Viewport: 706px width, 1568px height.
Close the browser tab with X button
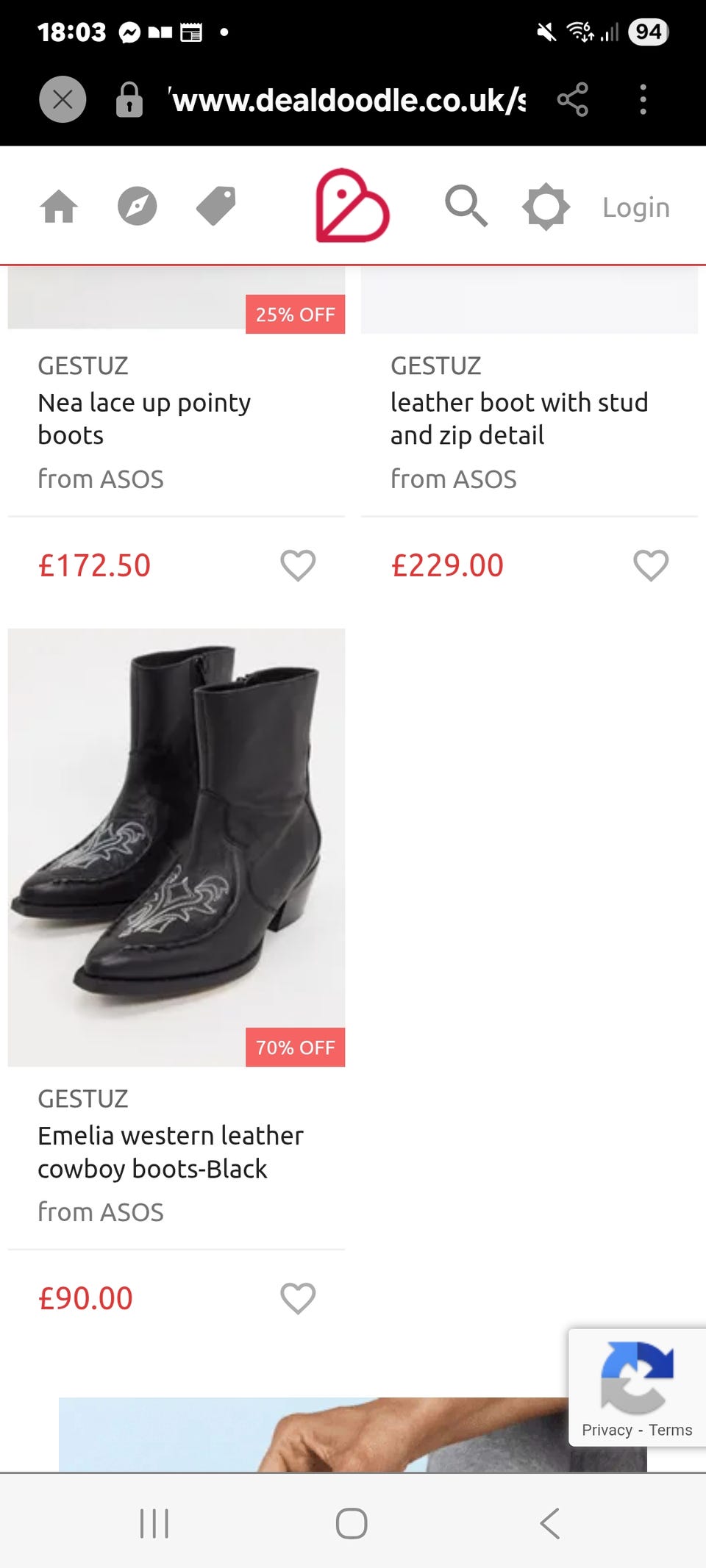63,99
